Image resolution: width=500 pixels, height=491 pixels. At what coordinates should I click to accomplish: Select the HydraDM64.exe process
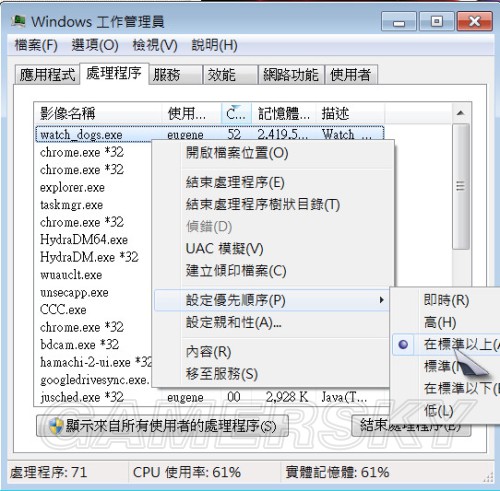[84, 240]
